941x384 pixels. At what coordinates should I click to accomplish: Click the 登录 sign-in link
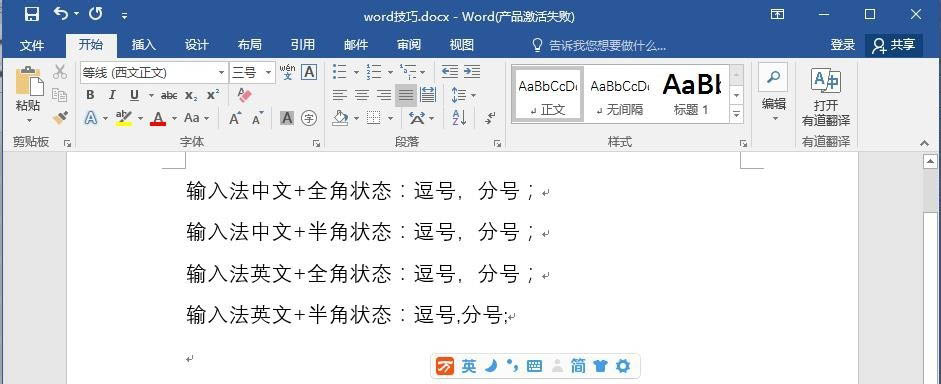tap(843, 45)
